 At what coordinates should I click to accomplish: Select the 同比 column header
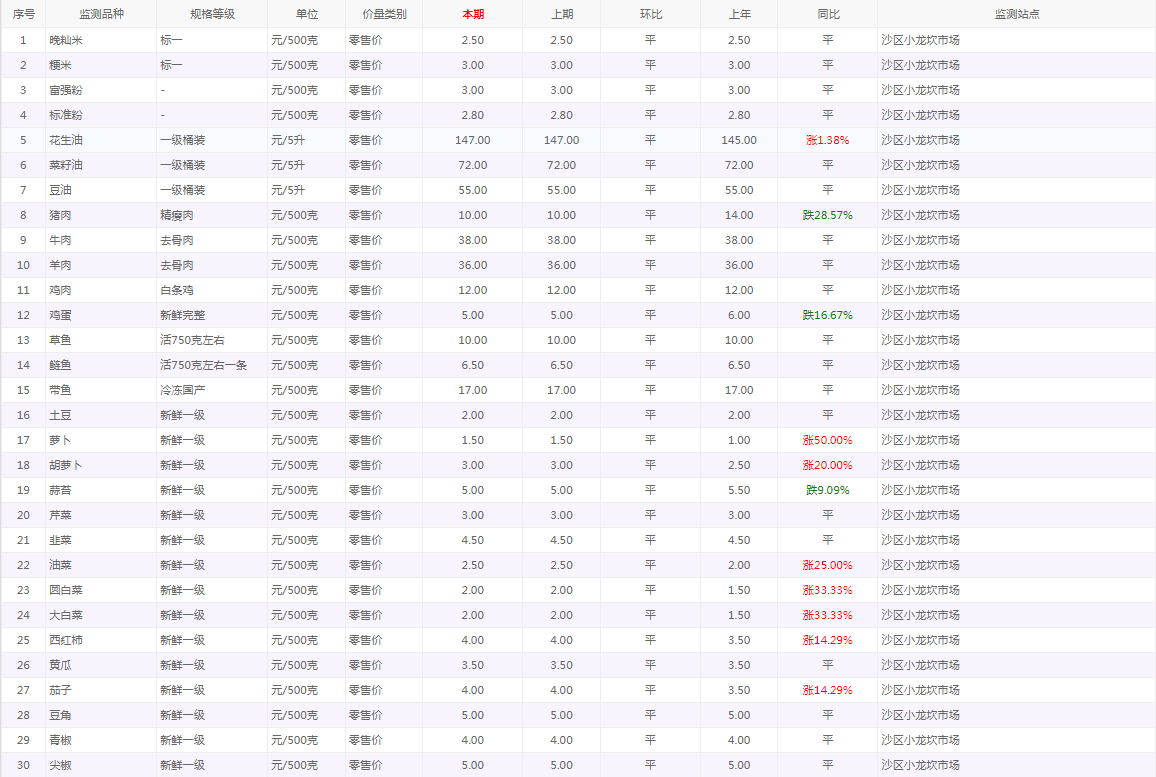click(827, 14)
